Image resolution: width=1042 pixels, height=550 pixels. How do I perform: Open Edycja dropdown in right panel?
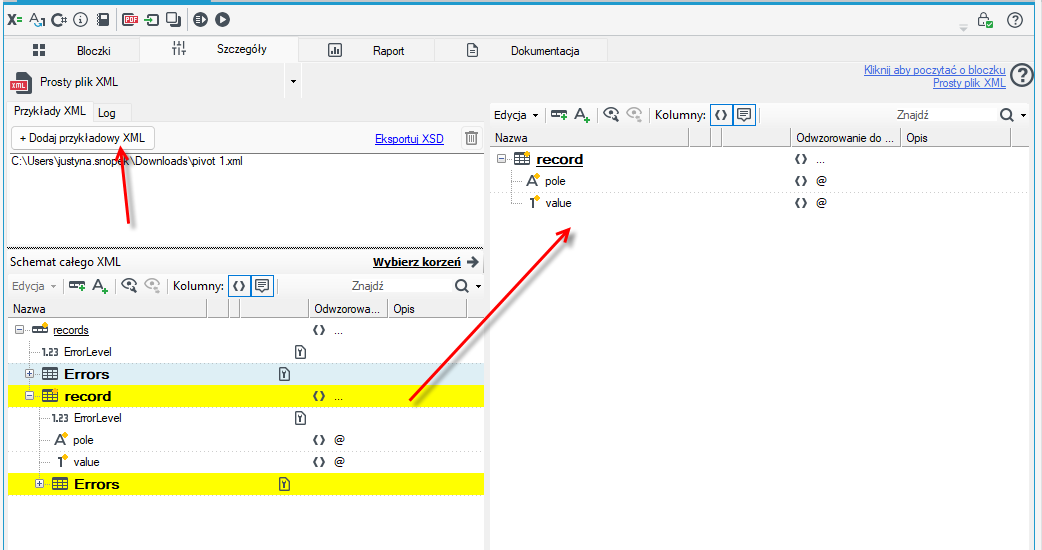tap(516, 115)
